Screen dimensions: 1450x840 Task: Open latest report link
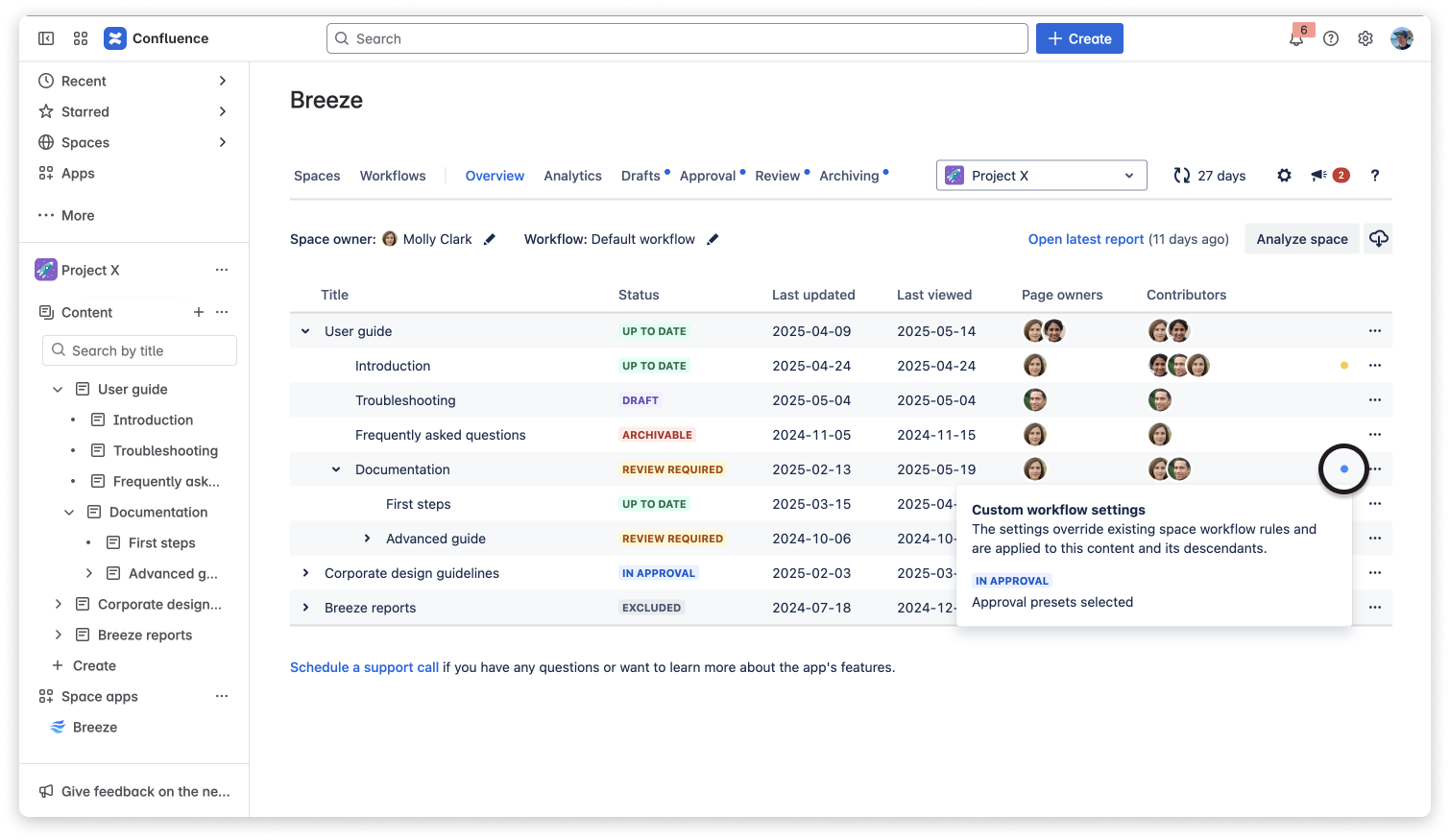1086,239
